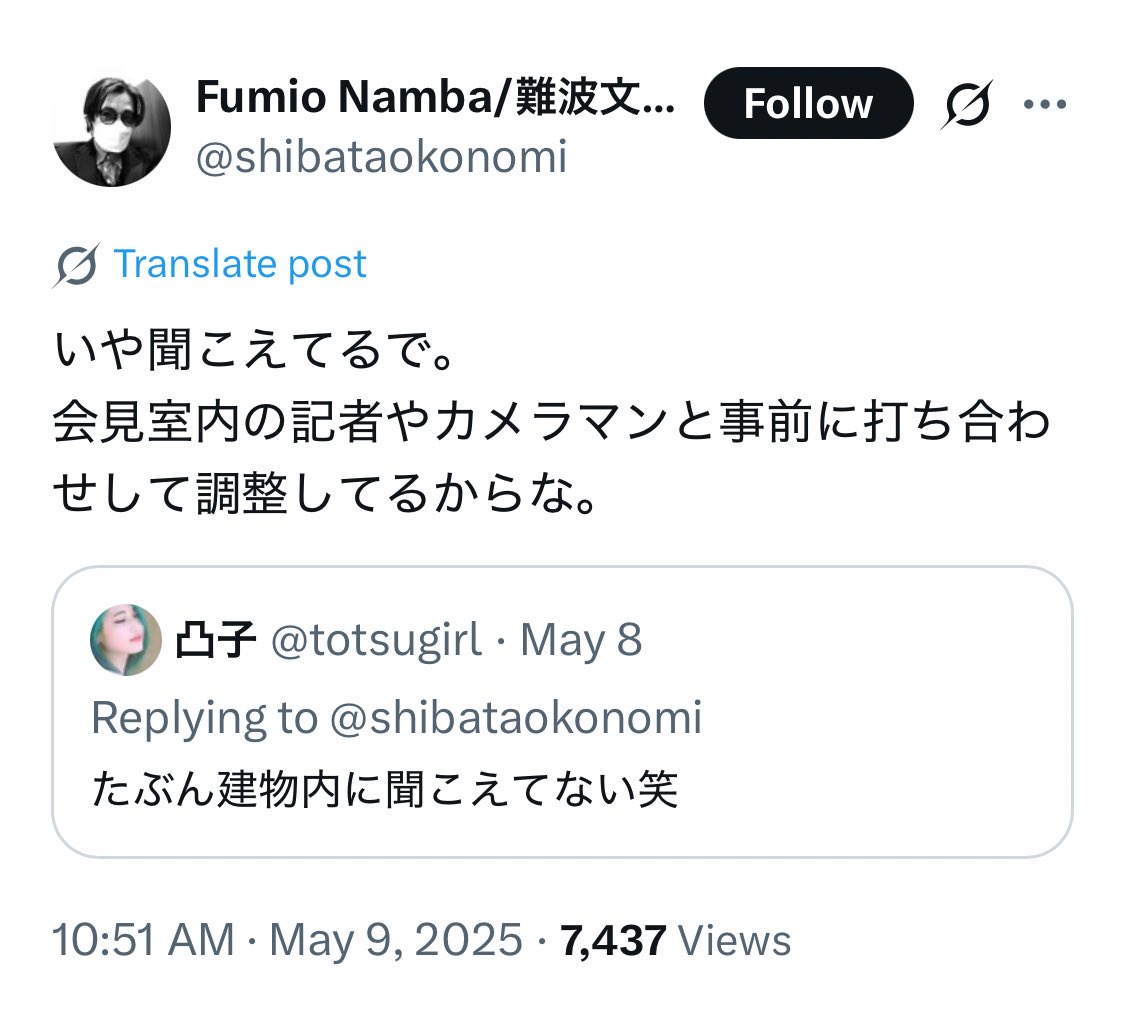Viewport: 1124px width, 1019px height.
Task: Click the May 8 date in quoted post
Action: (x=581, y=641)
